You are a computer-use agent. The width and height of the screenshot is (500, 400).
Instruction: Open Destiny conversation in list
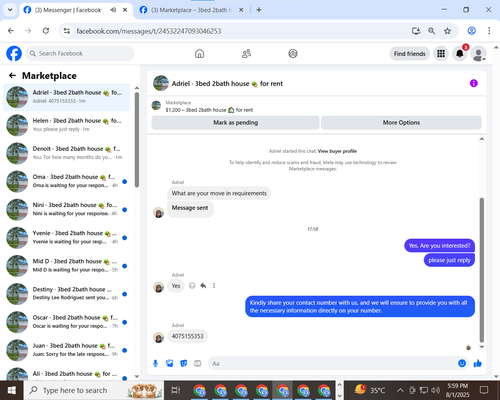click(67, 294)
